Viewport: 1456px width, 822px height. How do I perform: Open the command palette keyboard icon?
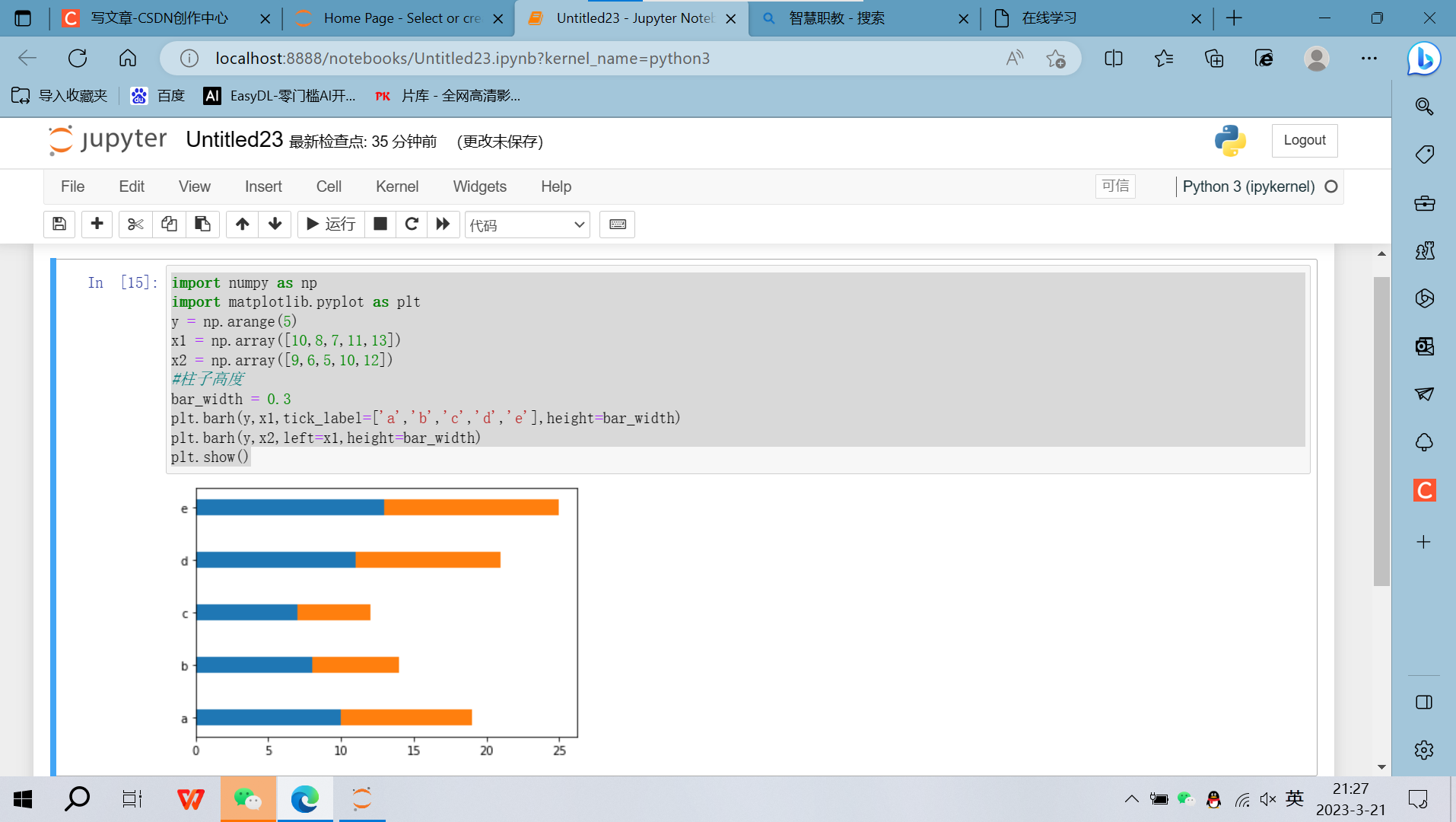616,224
